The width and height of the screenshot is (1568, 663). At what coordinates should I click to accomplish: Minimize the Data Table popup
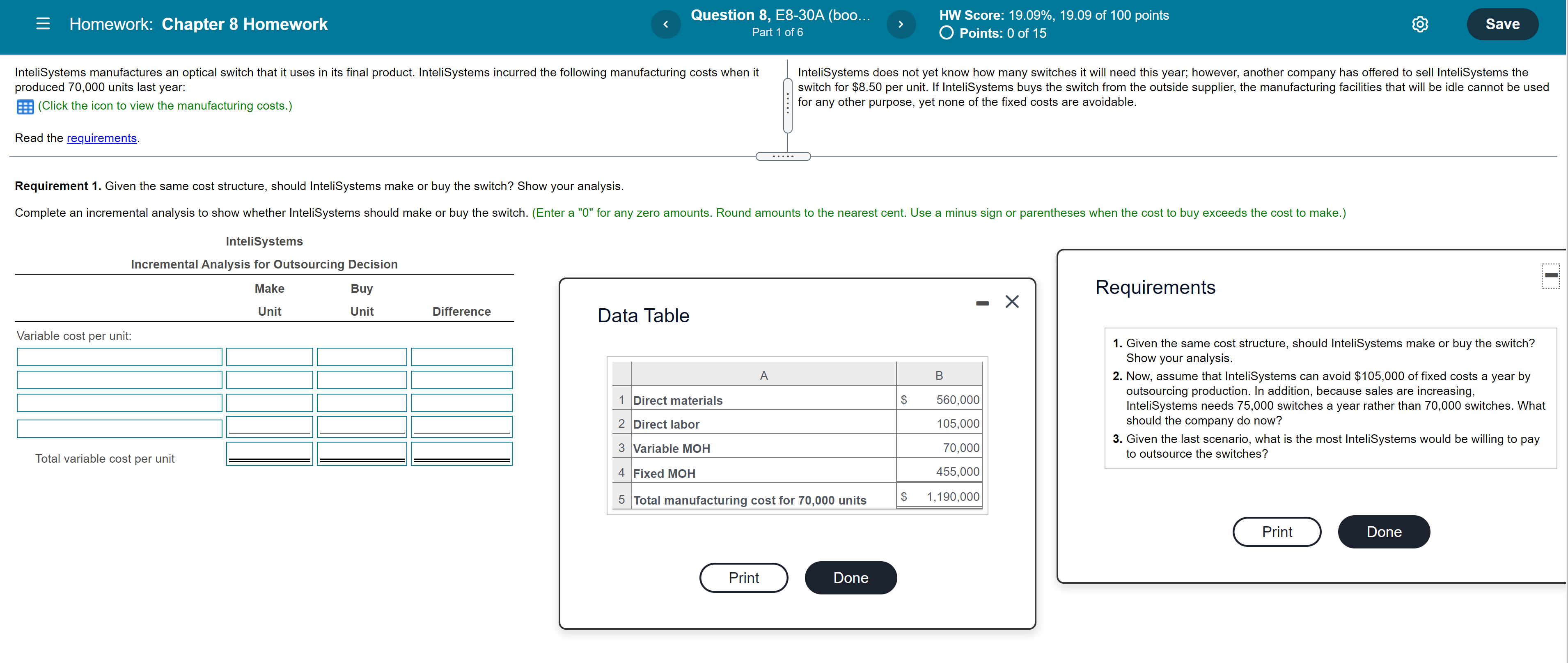point(982,303)
